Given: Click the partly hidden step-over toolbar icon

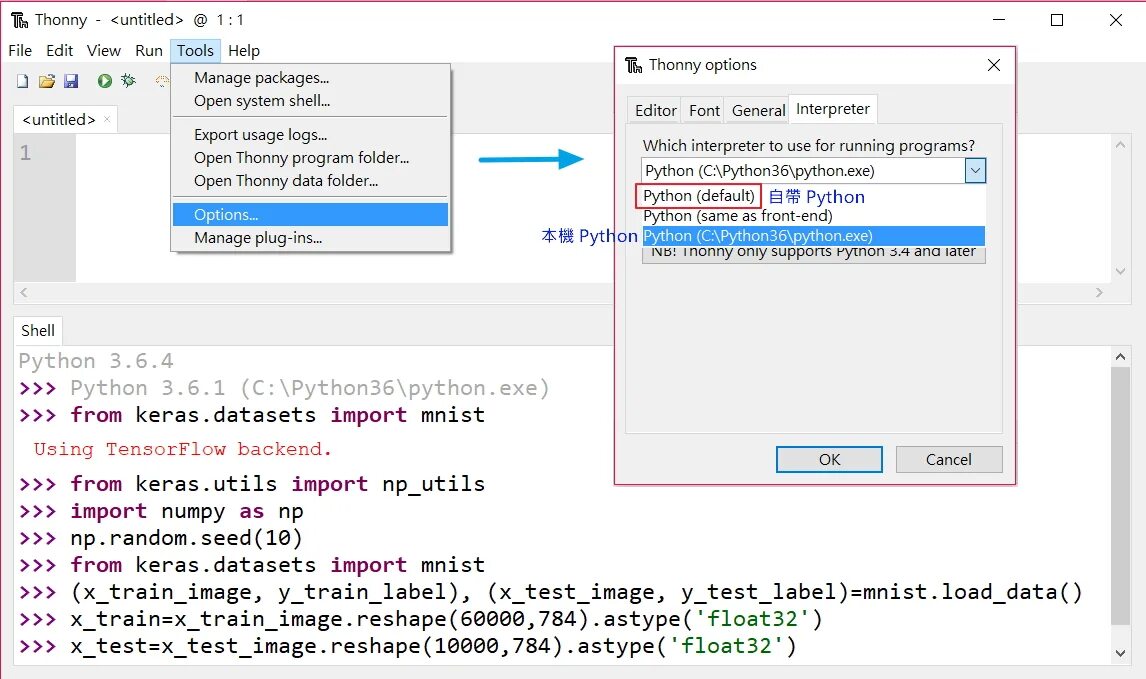Looking at the screenshot, I should coord(162,81).
